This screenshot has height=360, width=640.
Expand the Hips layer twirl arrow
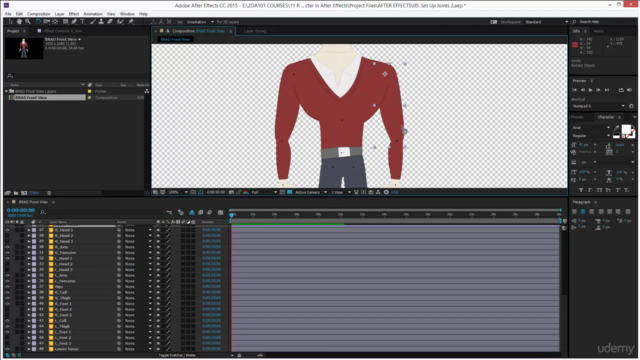tap(29, 287)
